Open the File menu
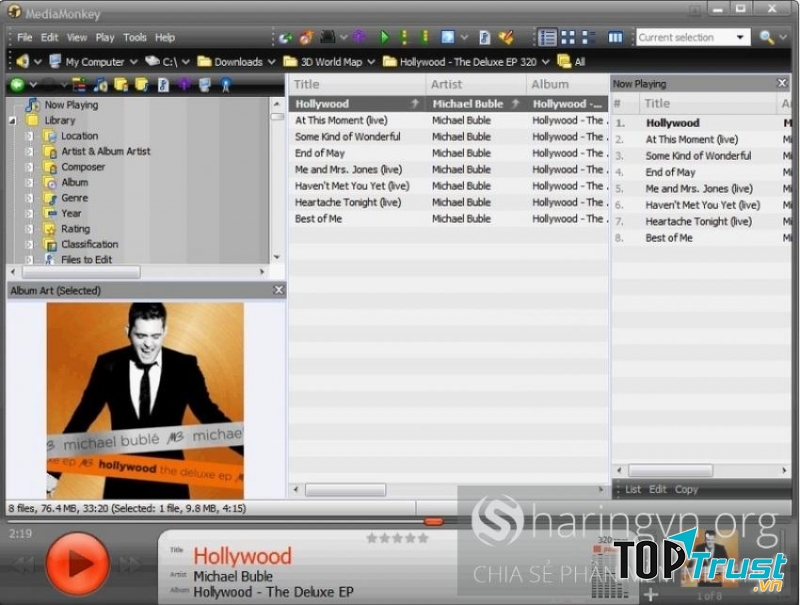Image resolution: width=800 pixels, height=605 pixels. 24,37
